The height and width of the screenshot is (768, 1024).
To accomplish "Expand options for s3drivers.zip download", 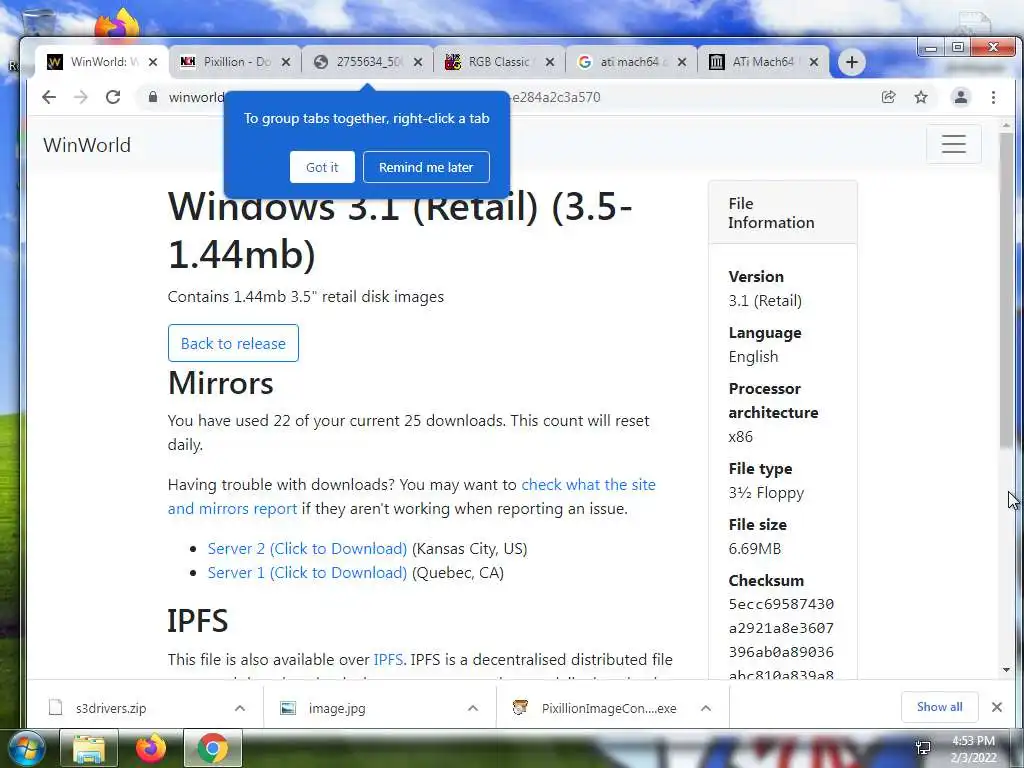I will pos(240,708).
